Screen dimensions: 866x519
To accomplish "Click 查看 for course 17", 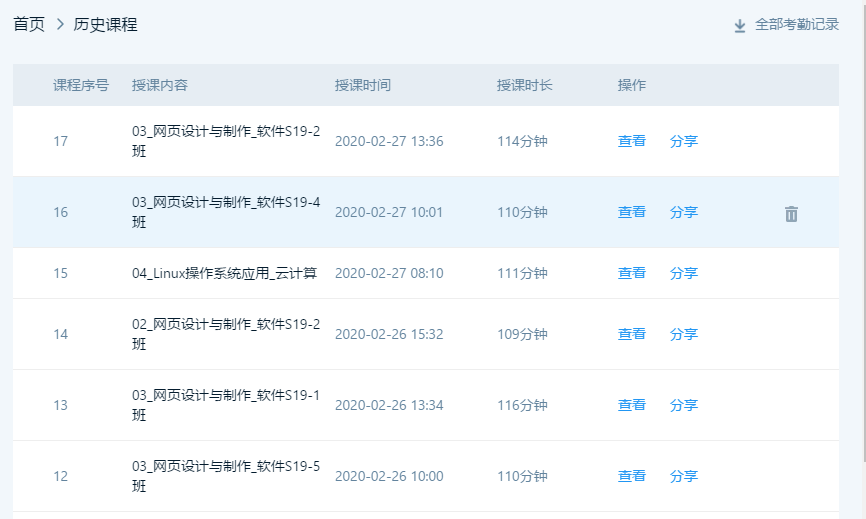I will point(631,141).
